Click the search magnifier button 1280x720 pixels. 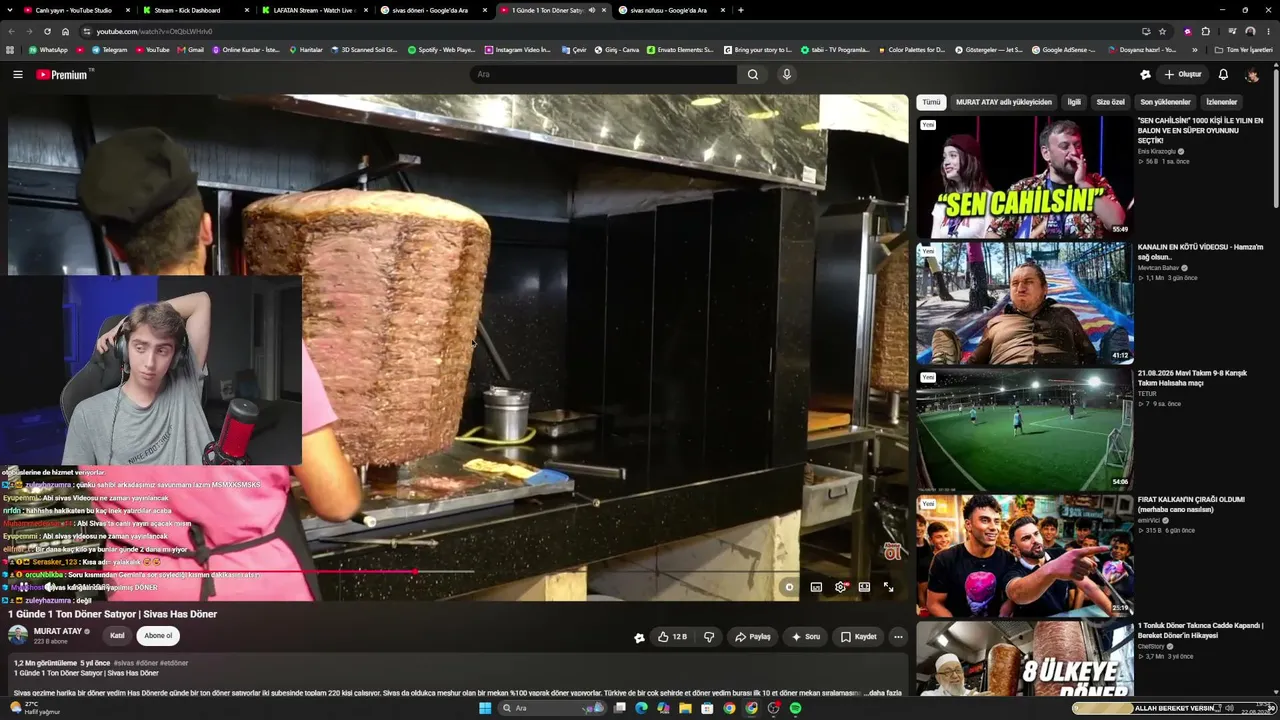coord(753,74)
